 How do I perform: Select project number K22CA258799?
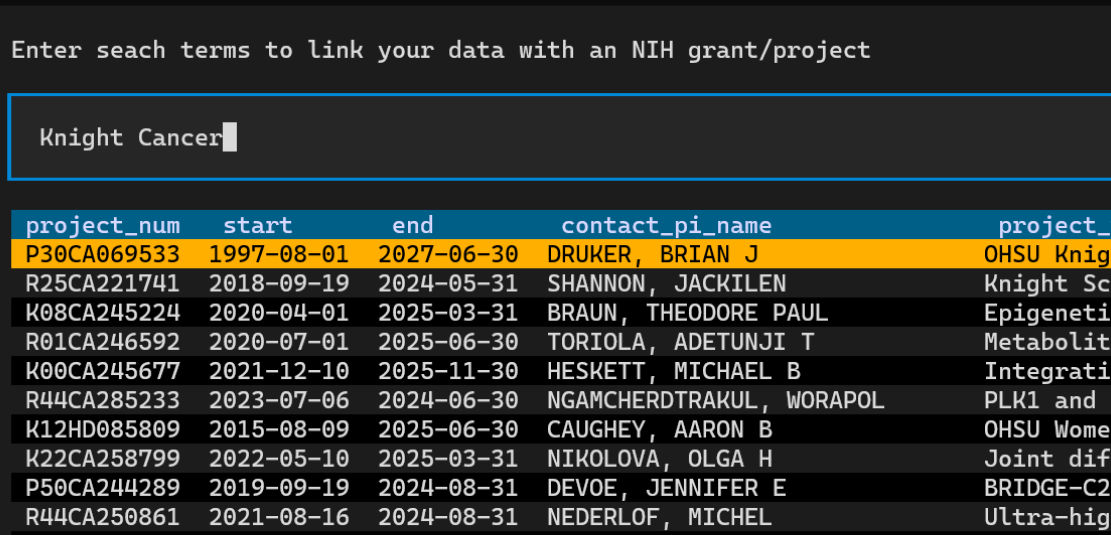coord(103,459)
